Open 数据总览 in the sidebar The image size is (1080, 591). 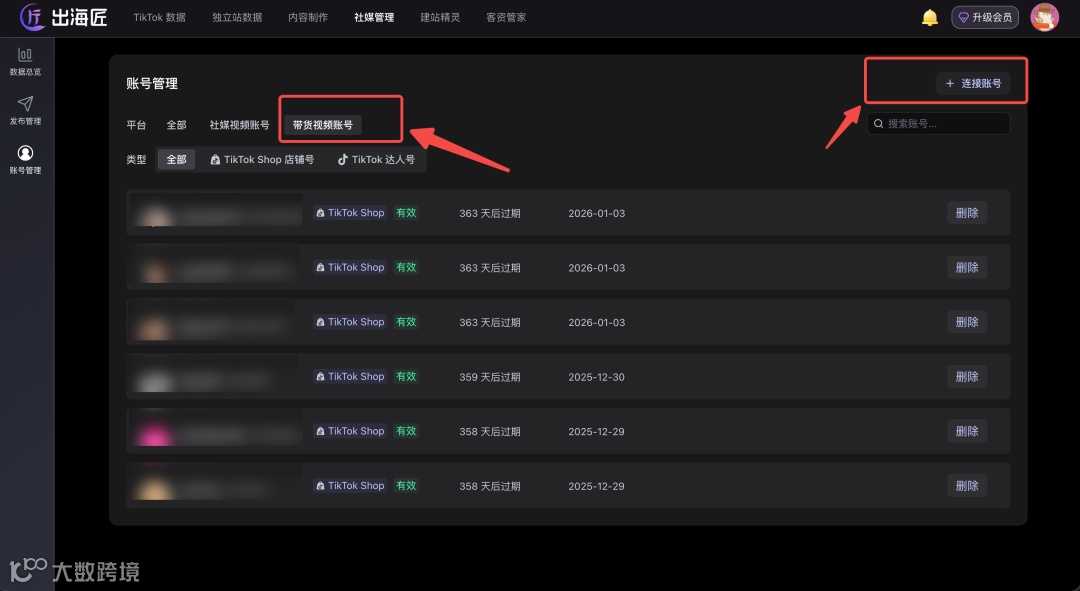coord(25,61)
